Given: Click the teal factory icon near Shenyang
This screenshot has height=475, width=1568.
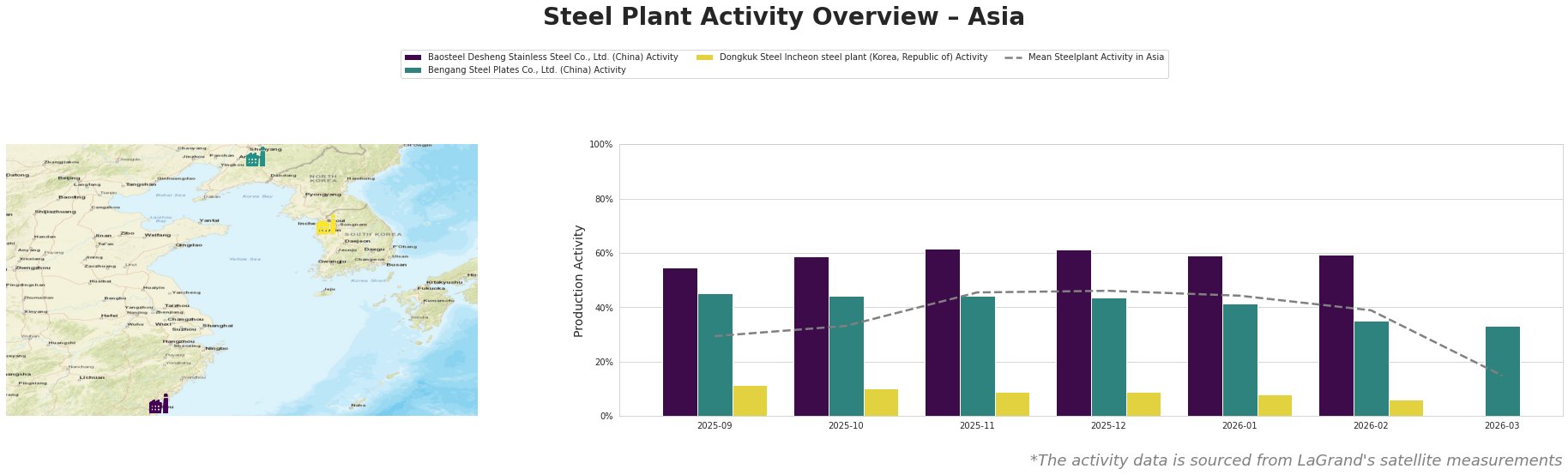Looking at the screenshot, I should click(255, 159).
